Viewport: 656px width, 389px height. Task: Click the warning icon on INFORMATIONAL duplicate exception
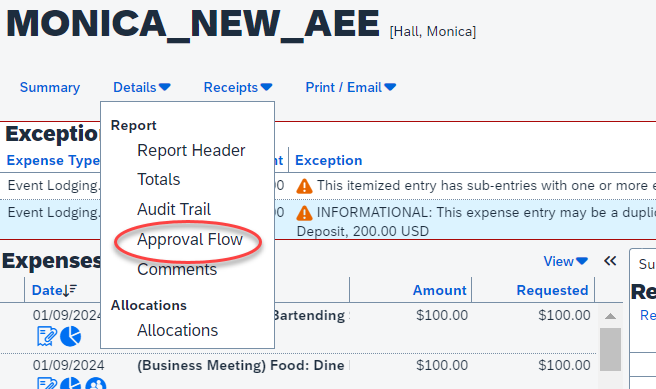(304, 213)
